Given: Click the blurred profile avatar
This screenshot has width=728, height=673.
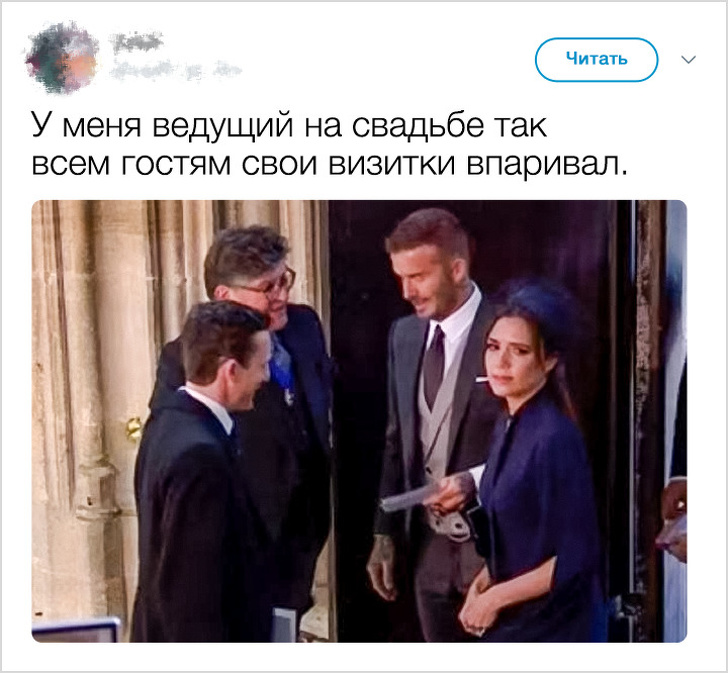Looking at the screenshot, I should tap(62, 58).
